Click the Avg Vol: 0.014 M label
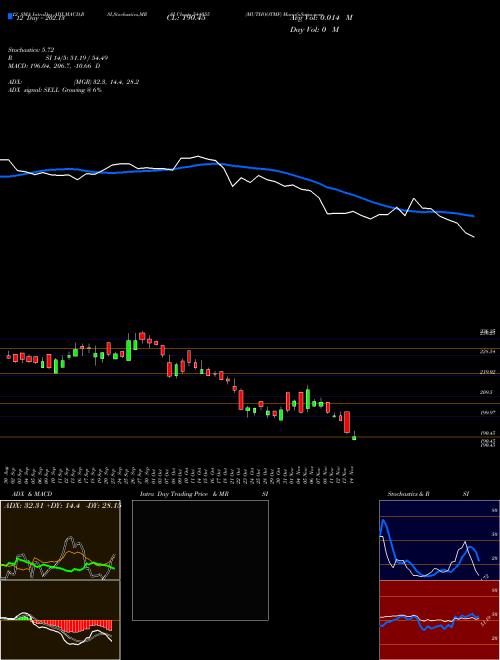Viewport: 500px width, 660px height. [x=321, y=18]
